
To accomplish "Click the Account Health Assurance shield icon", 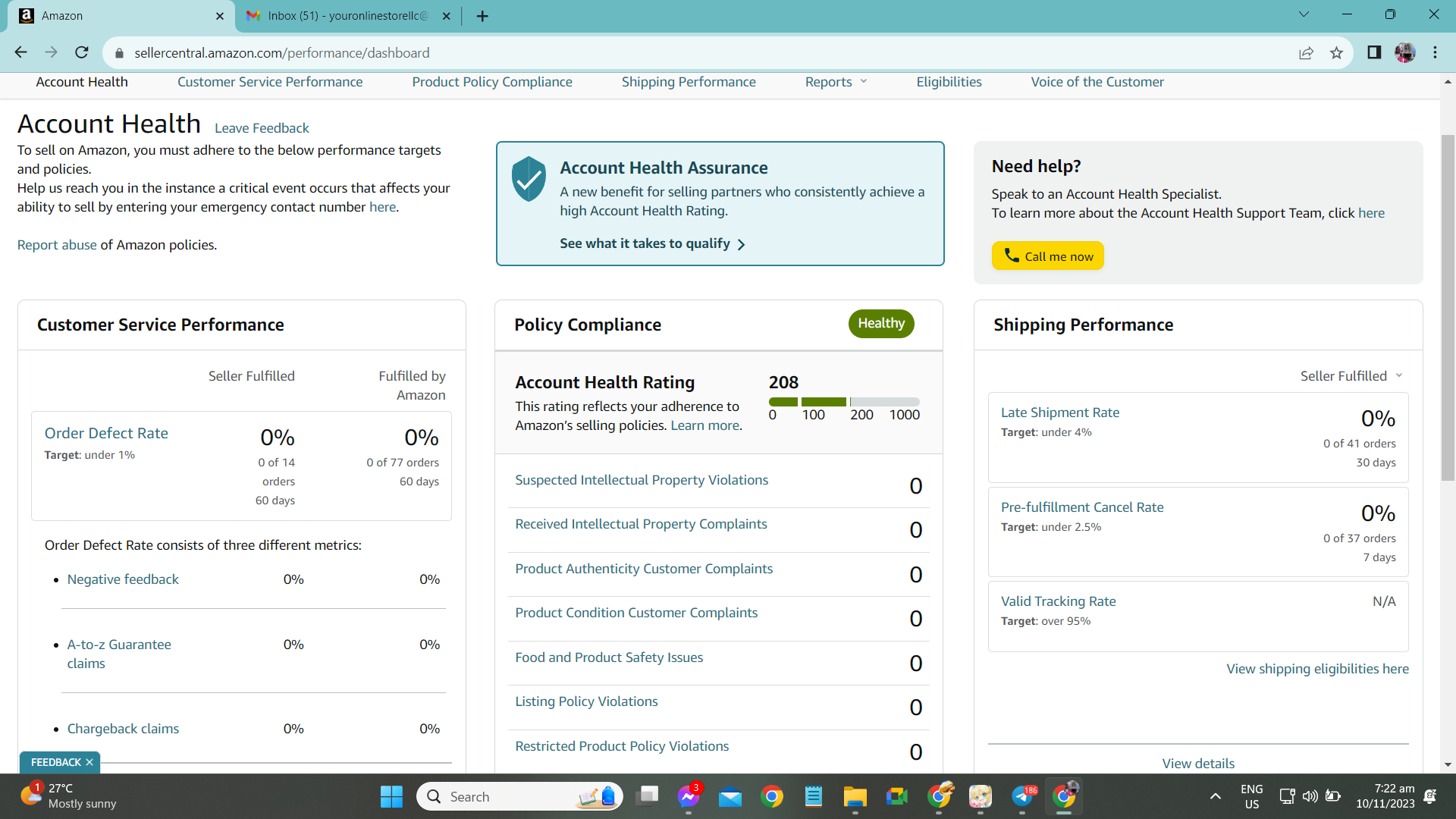I will 529,179.
